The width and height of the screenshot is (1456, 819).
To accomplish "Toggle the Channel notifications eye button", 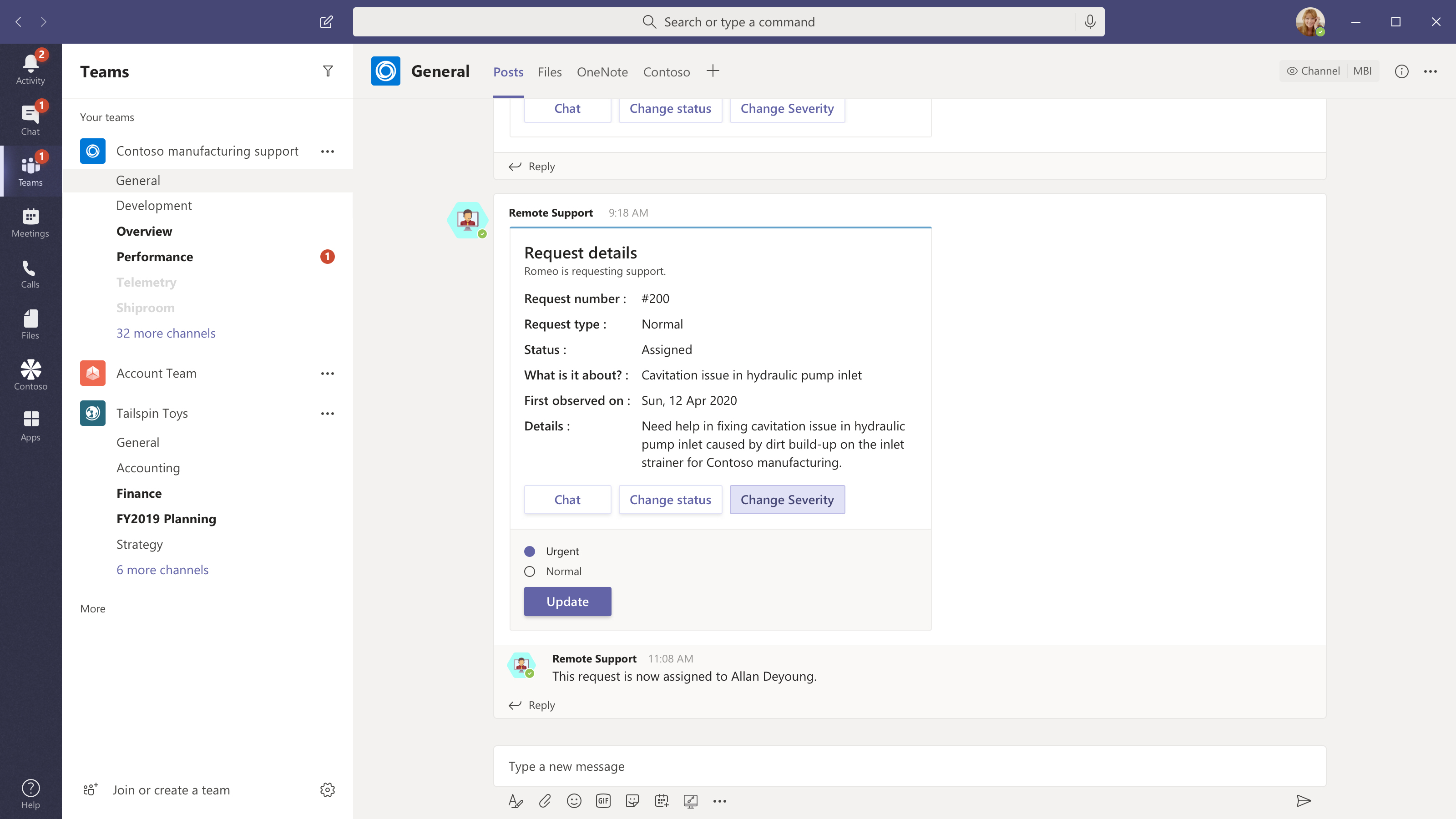I will [1312, 71].
